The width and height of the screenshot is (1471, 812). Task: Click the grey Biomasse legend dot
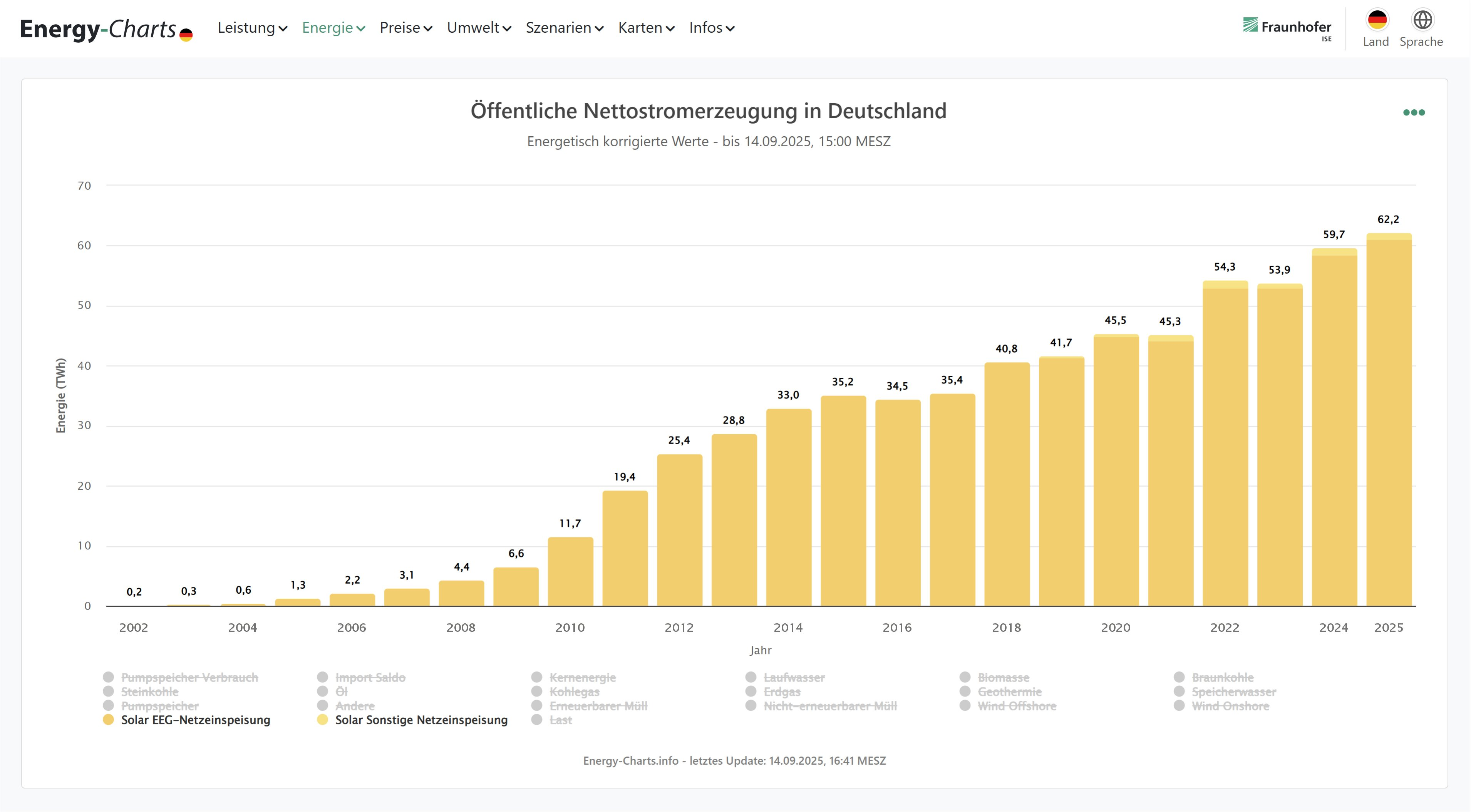pos(965,677)
